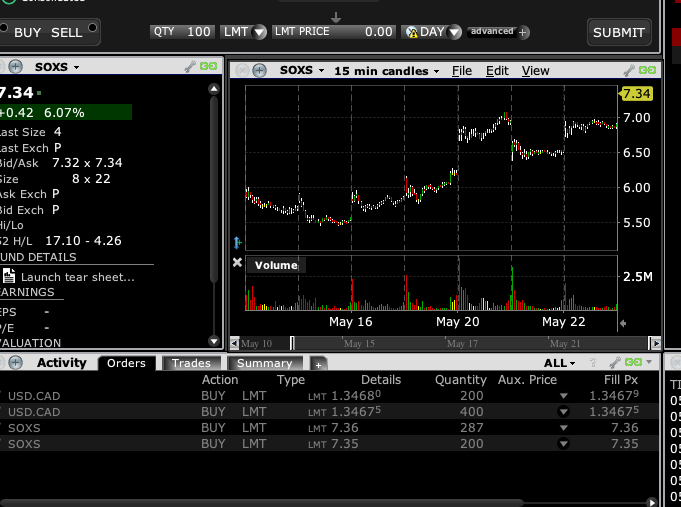This screenshot has height=507, width=681.
Task: Add a new tab next to Summary
Action: pyautogui.click(x=319, y=364)
